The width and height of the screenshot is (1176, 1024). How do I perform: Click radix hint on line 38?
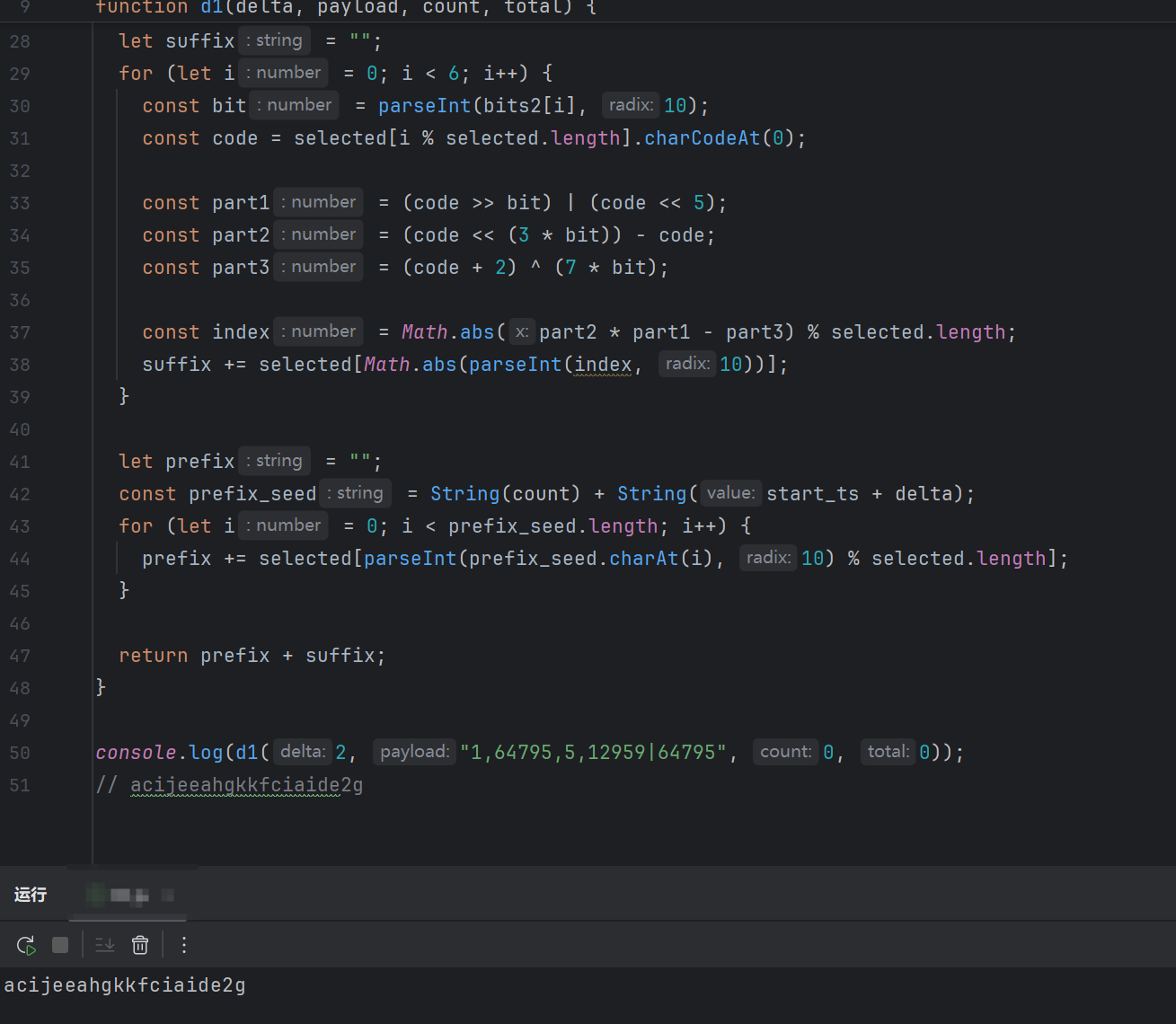687,364
